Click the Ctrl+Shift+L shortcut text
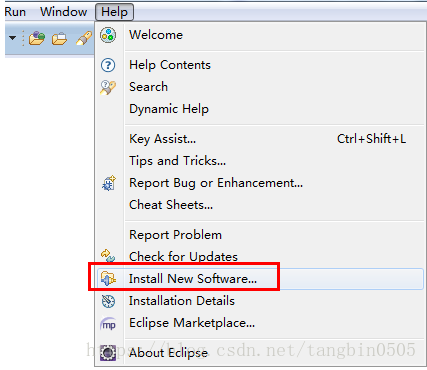This screenshot has height=370, width=427. point(371,139)
